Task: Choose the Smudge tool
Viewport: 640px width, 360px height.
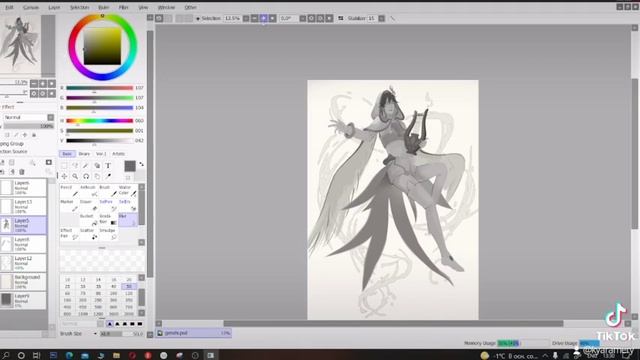Action: click(x=109, y=233)
